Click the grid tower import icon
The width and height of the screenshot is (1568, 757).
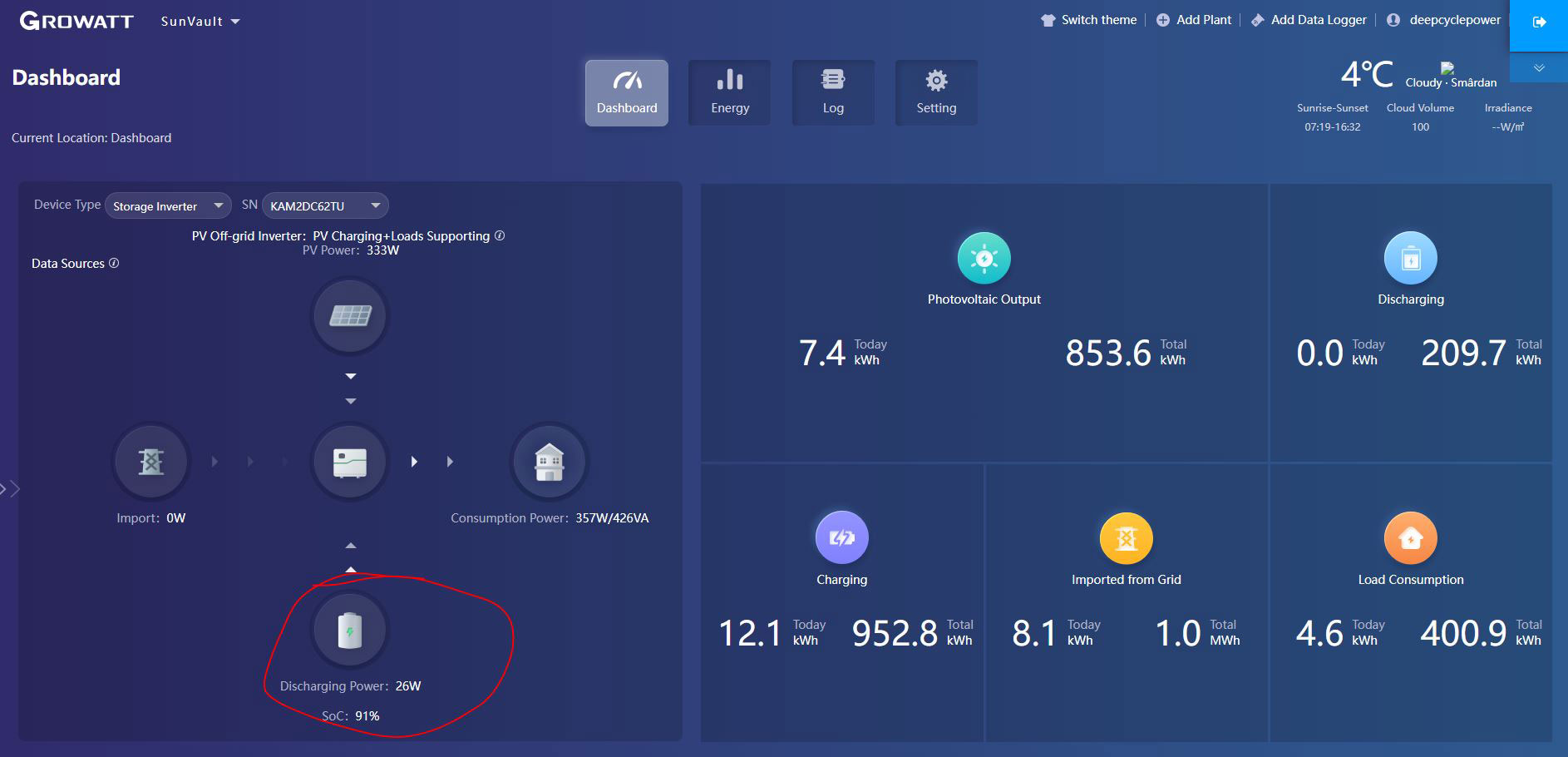(150, 462)
